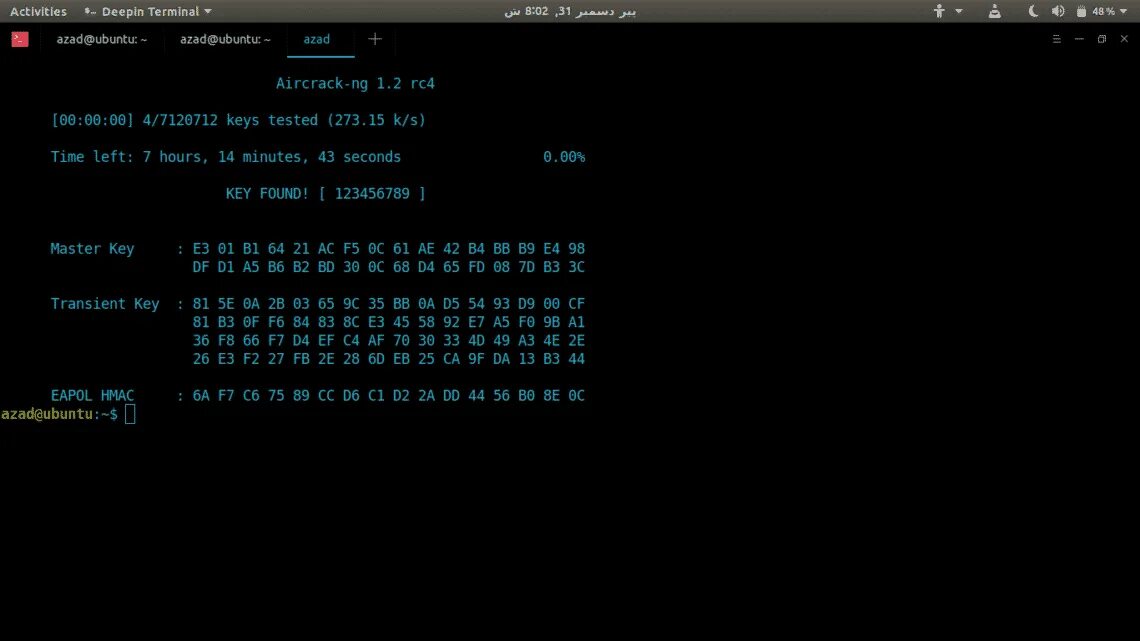
Task: Minimize the terminal window
Action: [x=1079, y=39]
